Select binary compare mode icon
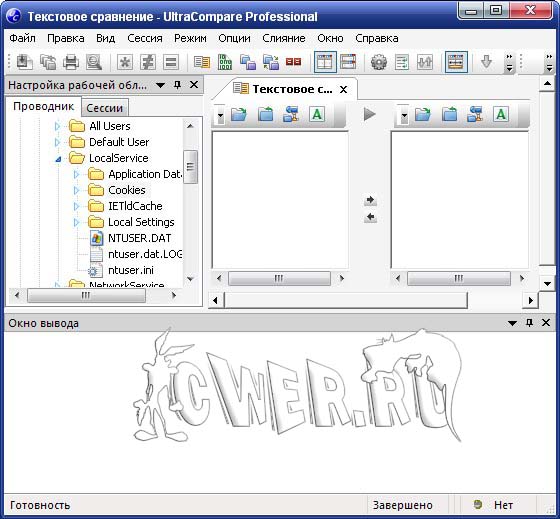Viewport: 560px width, 519px height. [225, 62]
